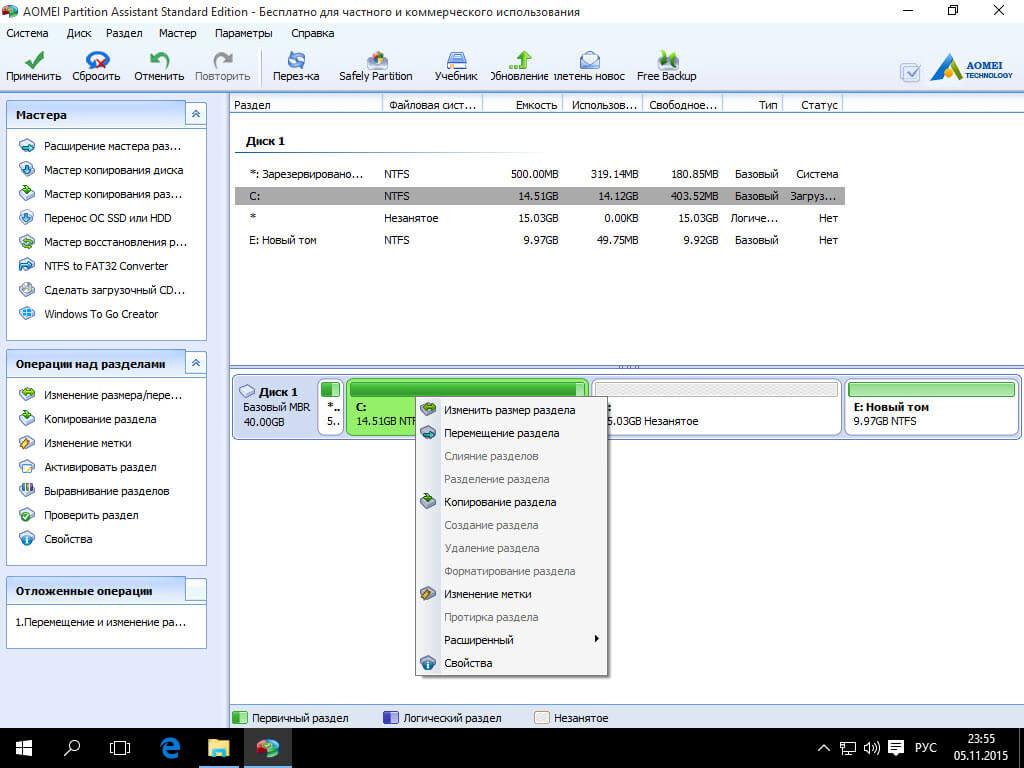Choose Изменить размер раздела in context menu
The height and width of the screenshot is (768, 1024).
point(511,410)
